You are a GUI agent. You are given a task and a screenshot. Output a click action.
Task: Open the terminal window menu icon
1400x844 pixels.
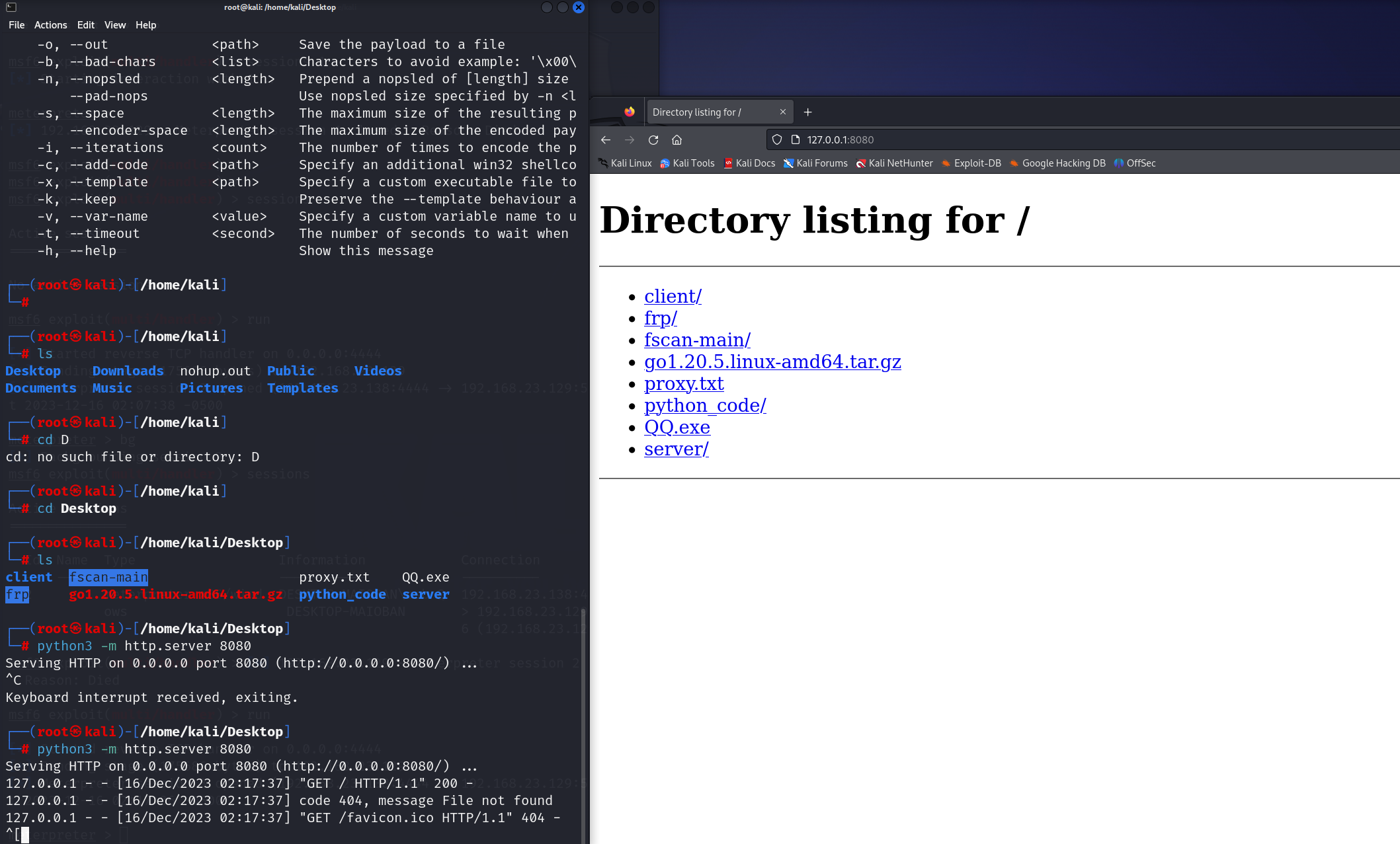(11, 7)
